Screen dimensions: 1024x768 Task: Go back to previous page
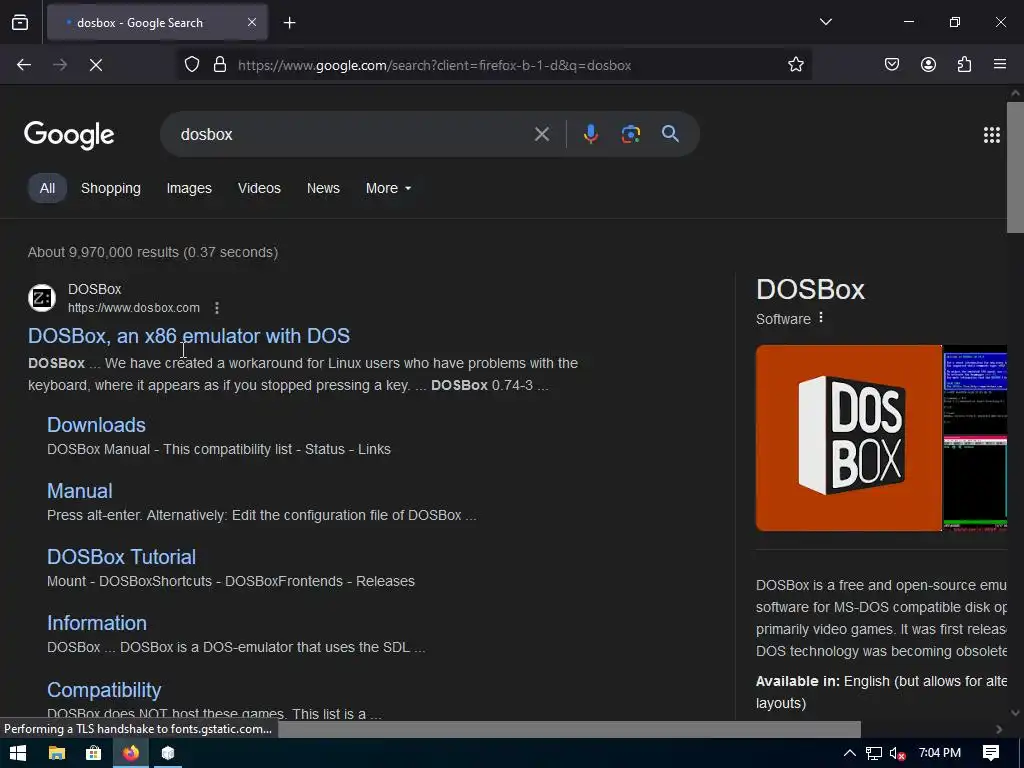point(24,65)
